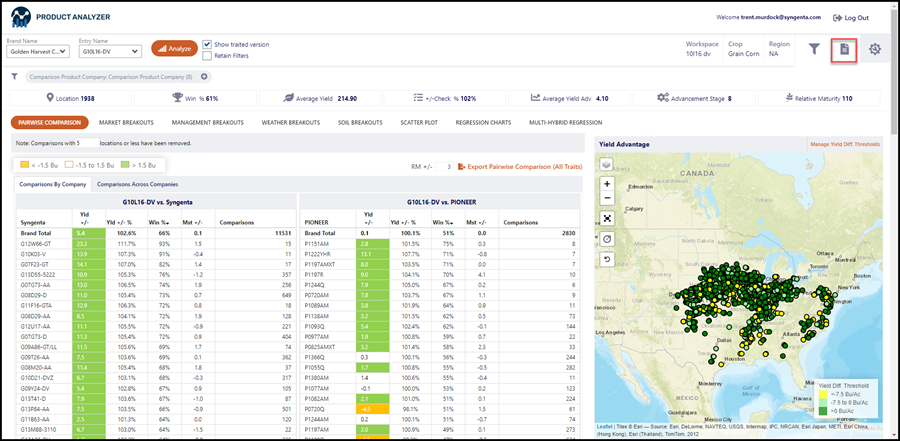Image resolution: width=900 pixels, height=441 pixels.
Task: Open the filter funnel icon in header
Action: coord(814,49)
